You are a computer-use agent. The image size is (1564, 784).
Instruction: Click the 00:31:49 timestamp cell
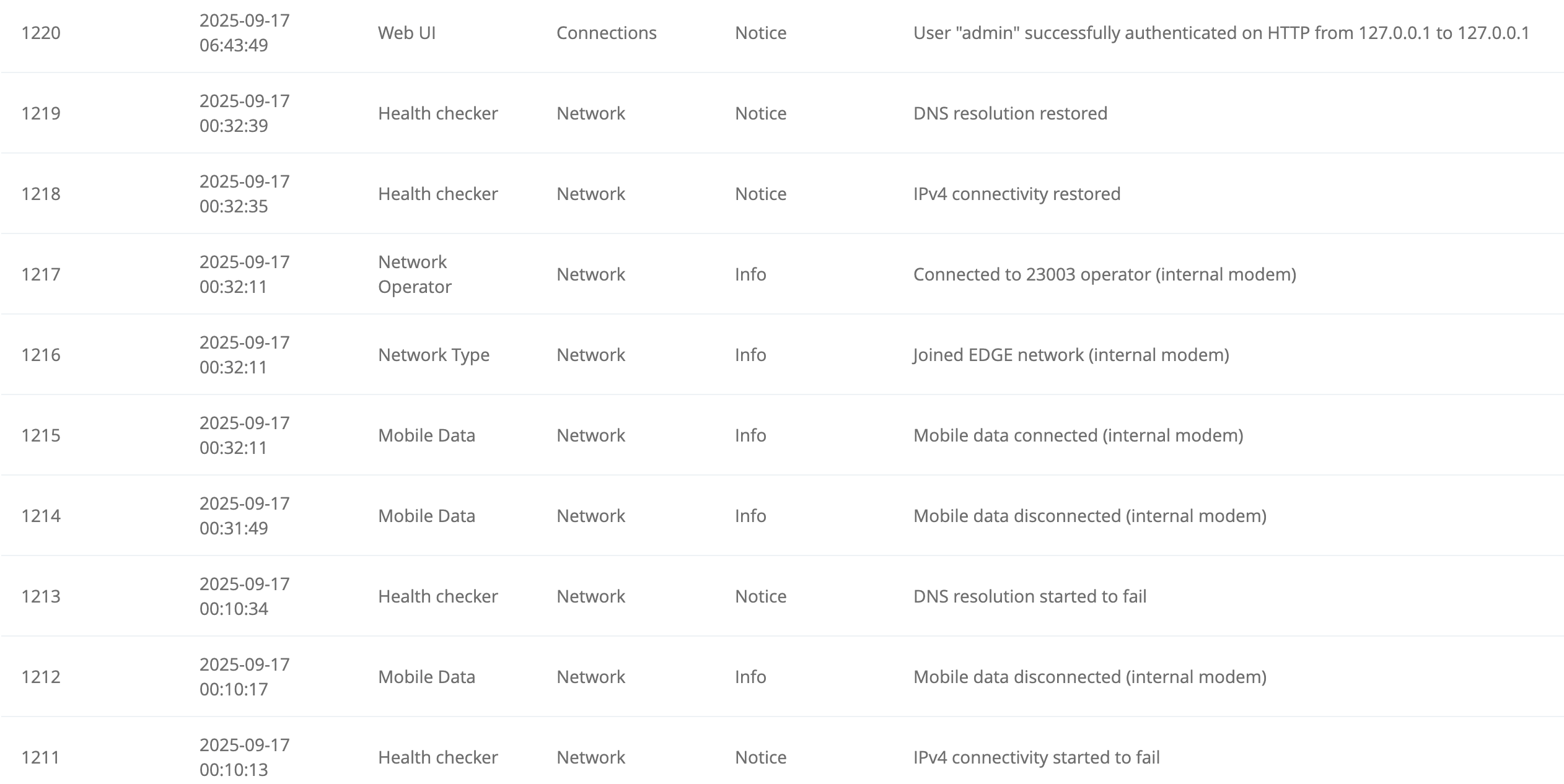(x=244, y=516)
